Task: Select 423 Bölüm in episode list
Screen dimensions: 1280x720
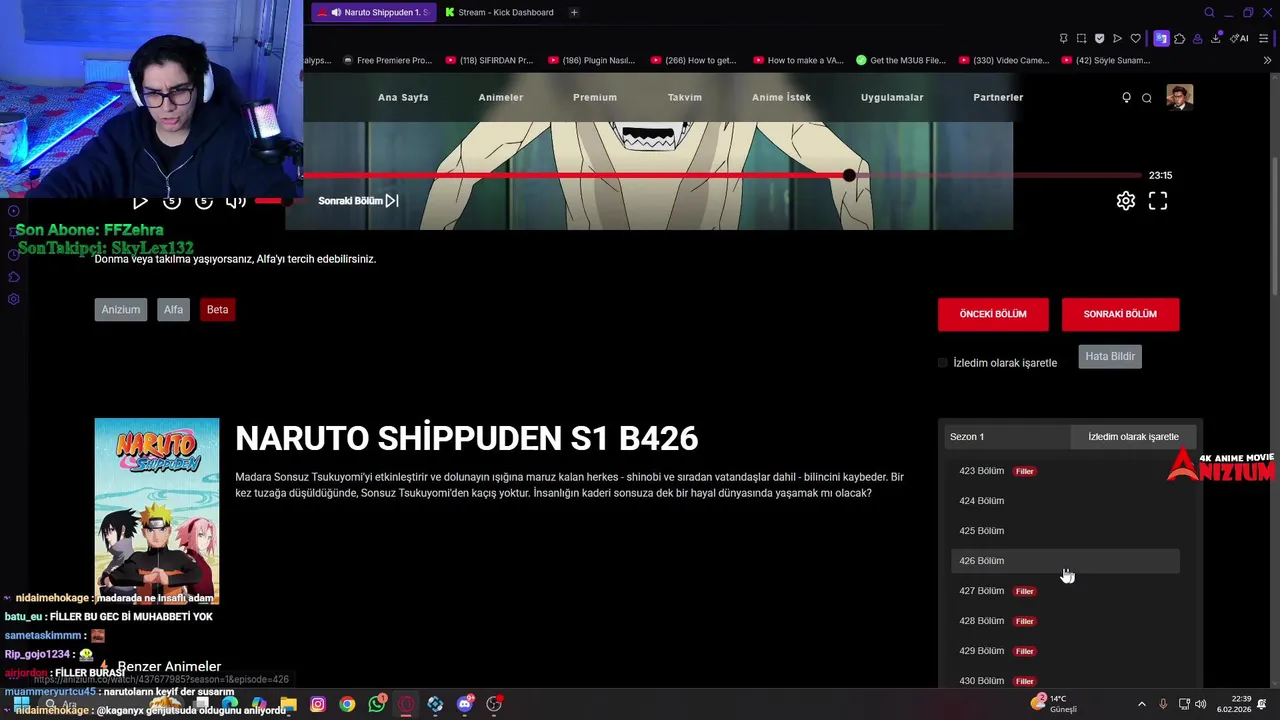Action: (1065, 471)
